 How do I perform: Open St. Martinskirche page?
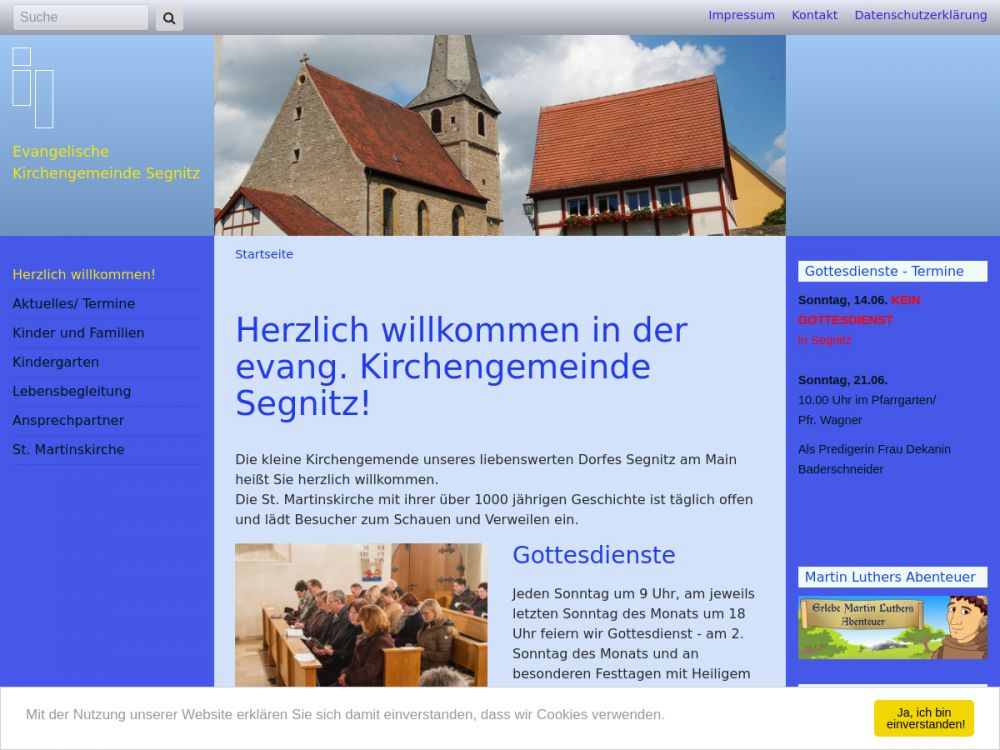pyautogui.click(x=68, y=449)
